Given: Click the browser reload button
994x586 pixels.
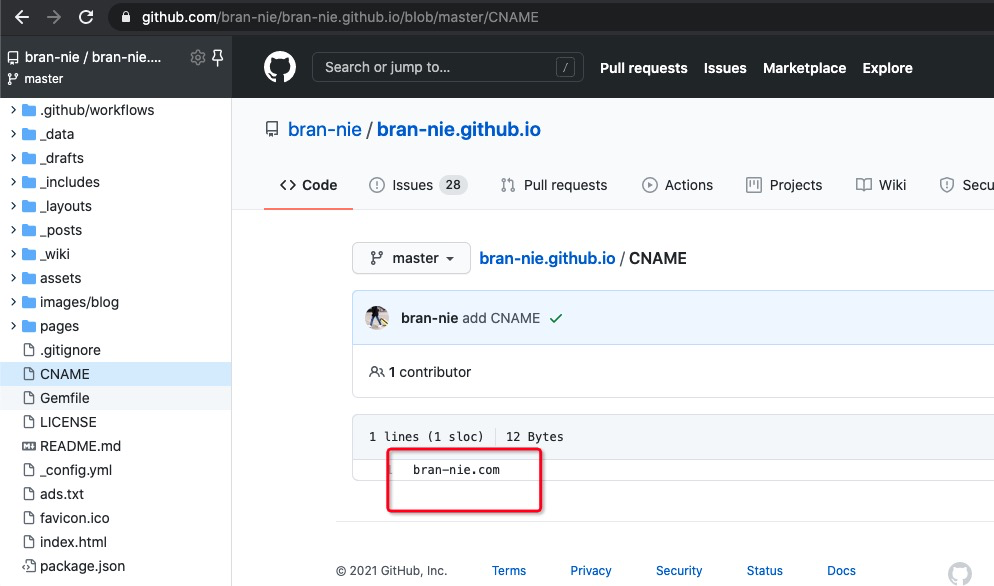Looking at the screenshot, I should (x=86, y=17).
